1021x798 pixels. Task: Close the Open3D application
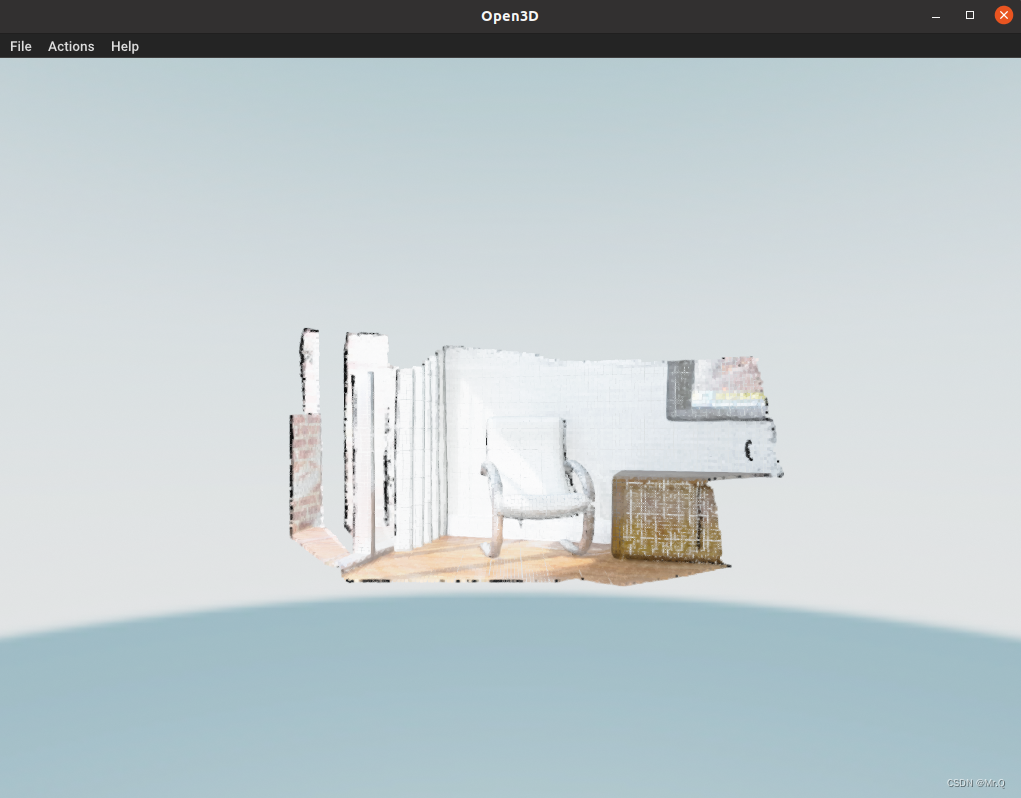(1003, 15)
